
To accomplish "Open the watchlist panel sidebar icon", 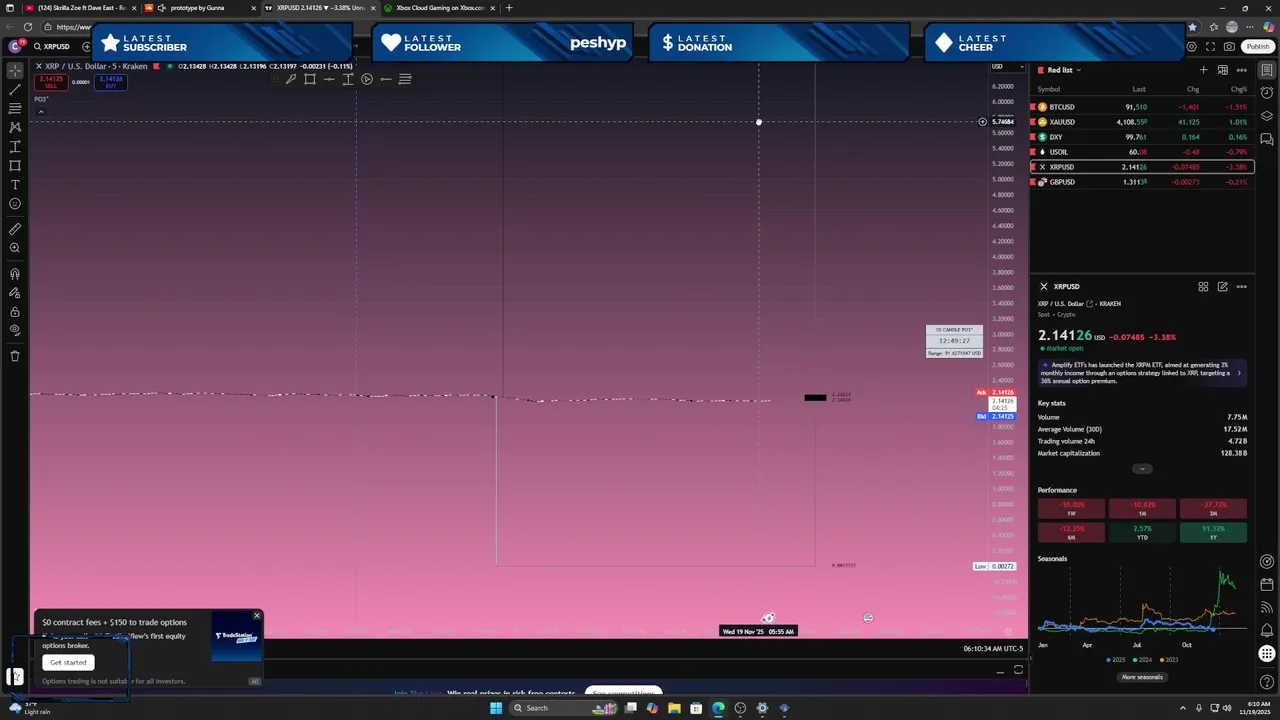I will (1267, 70).
